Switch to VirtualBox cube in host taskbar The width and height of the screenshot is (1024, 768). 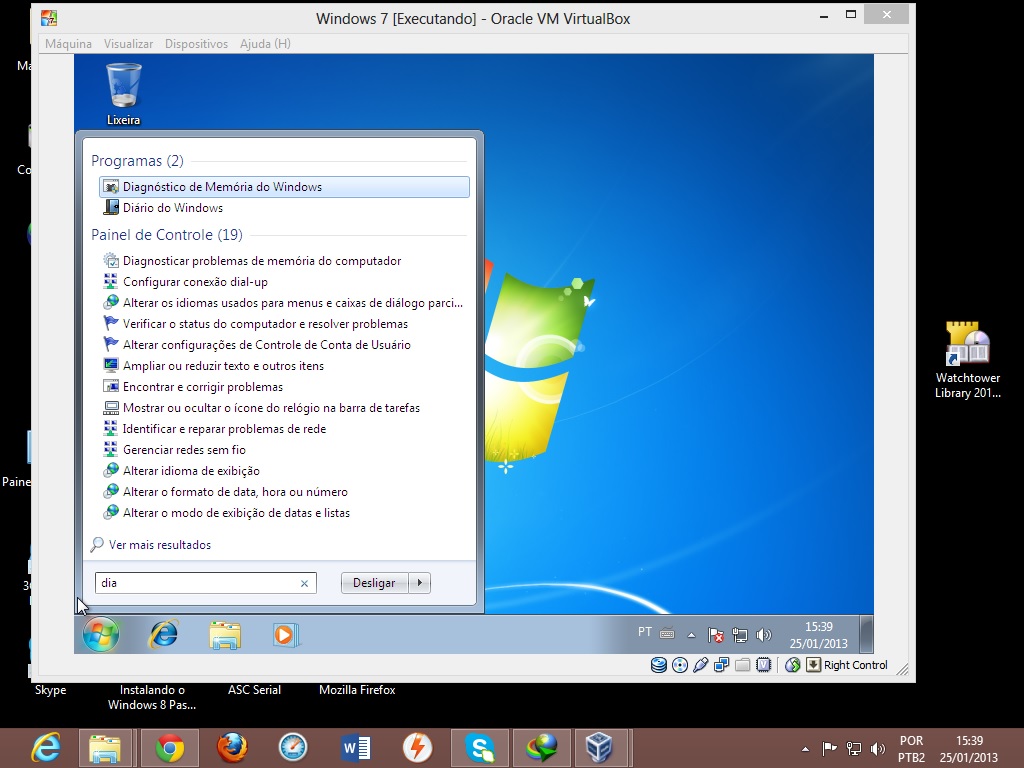click(599, 748)
